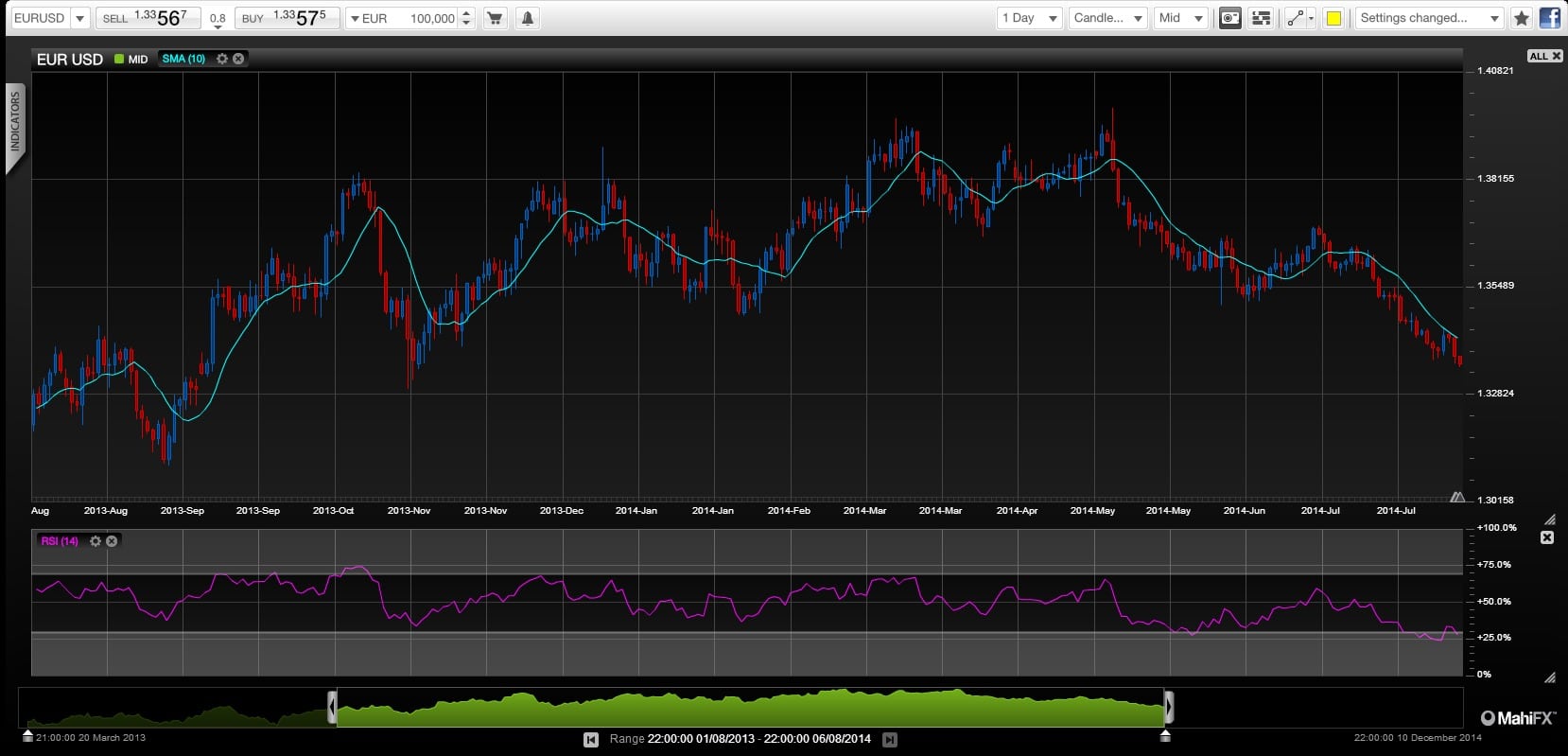Click the price chart corner resize handle
This screenshot has height=756, width=1568.
click(x=1457, y=497)
